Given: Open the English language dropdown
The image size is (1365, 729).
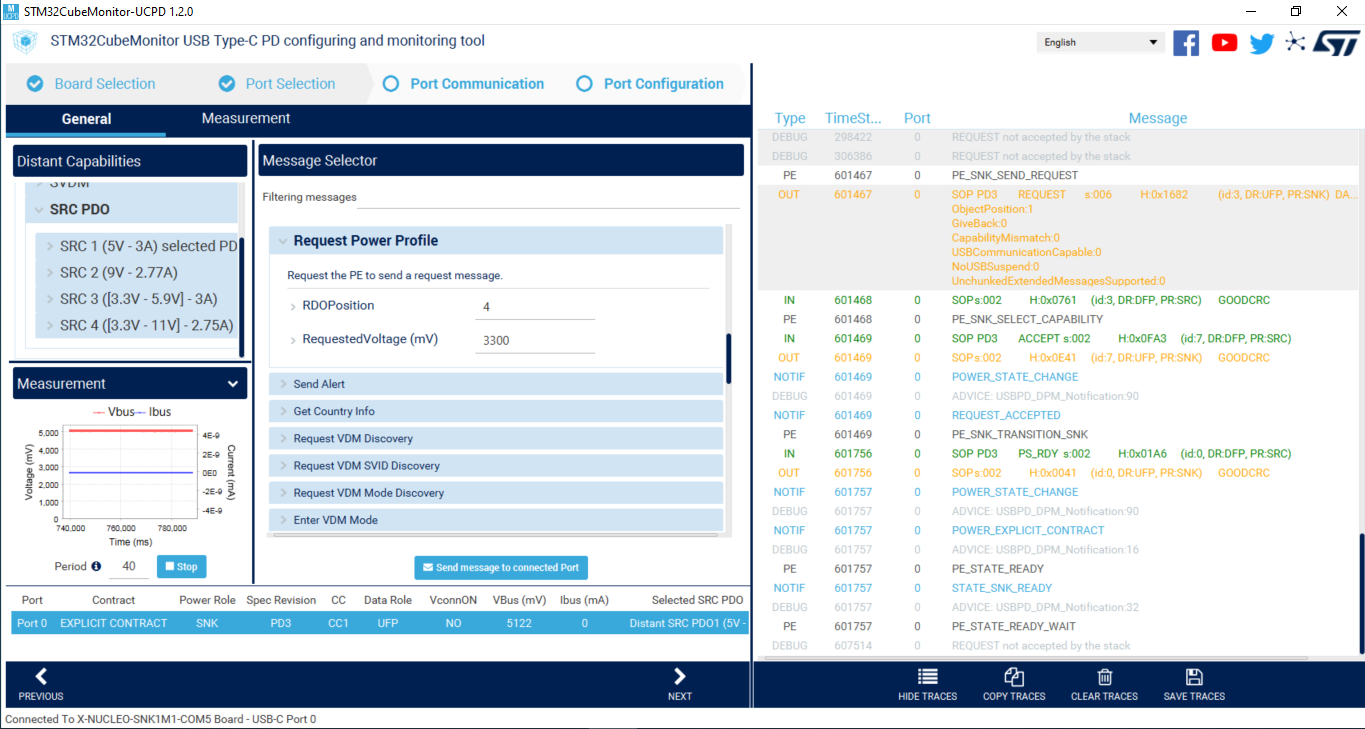Looking at the screenshot, I should pyautogui.click(x=1100, y=42).
